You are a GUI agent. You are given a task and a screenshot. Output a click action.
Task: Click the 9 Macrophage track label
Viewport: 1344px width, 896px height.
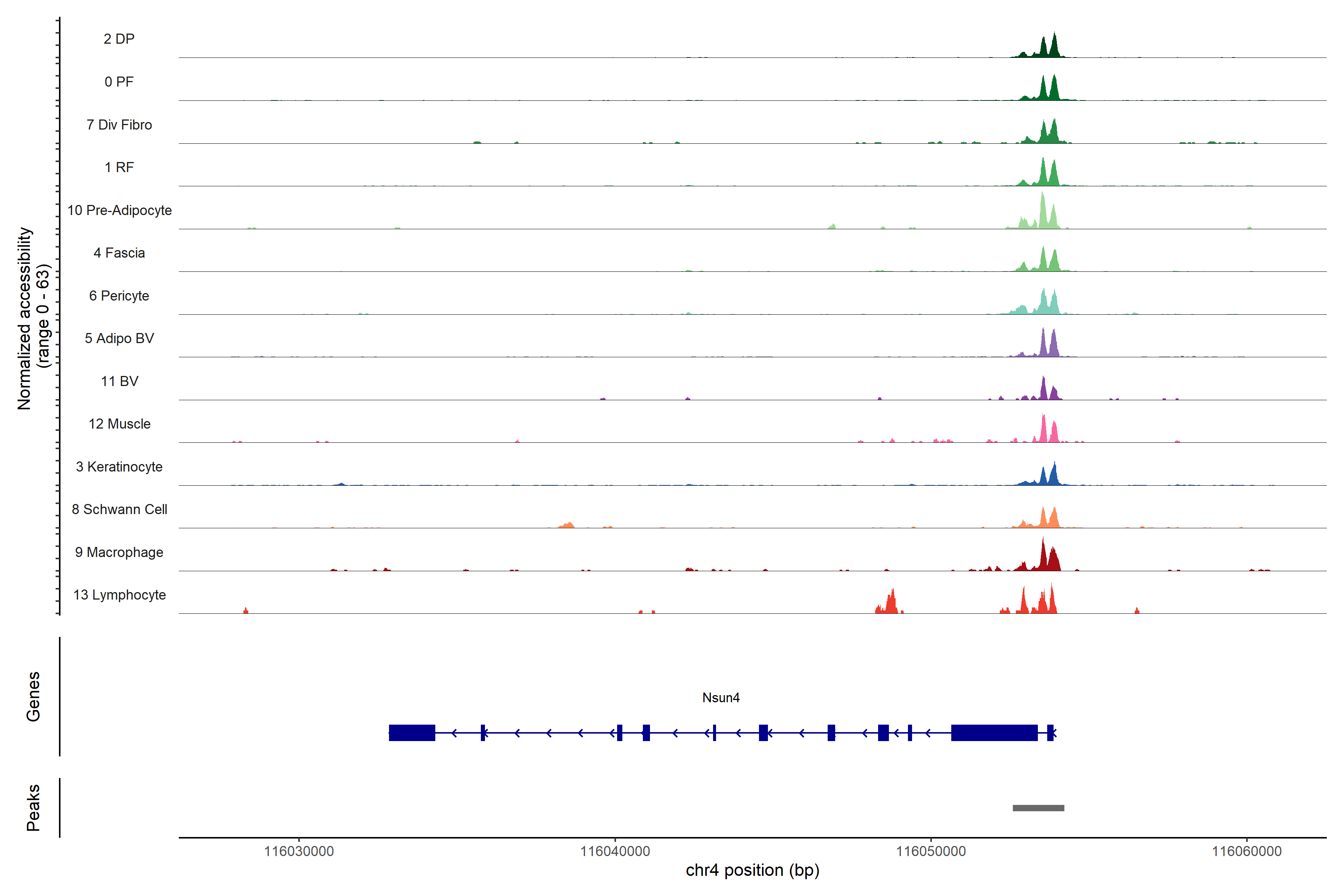coord(119,552)
